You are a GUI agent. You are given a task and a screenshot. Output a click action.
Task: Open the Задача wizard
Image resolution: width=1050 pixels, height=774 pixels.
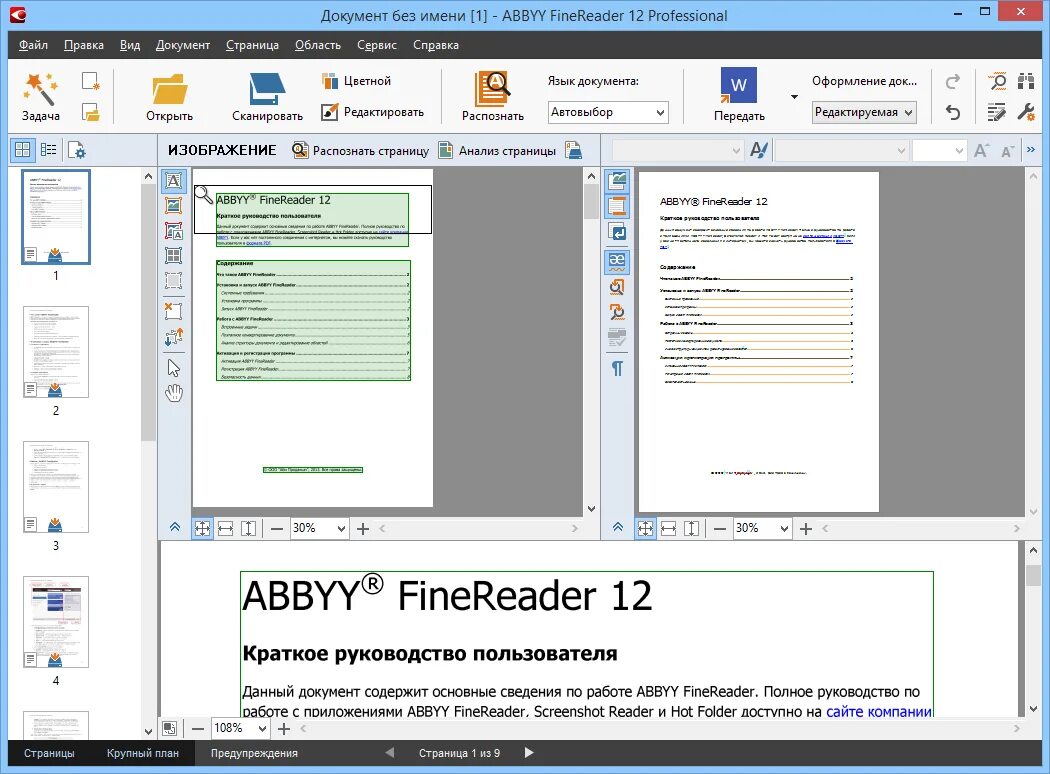40,96
